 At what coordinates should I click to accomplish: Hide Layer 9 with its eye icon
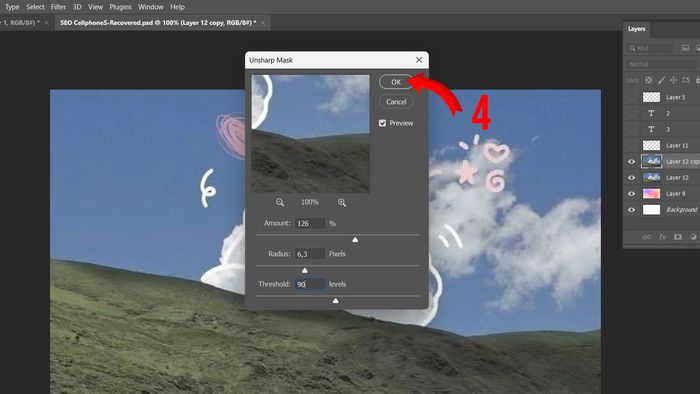(631, 194)
